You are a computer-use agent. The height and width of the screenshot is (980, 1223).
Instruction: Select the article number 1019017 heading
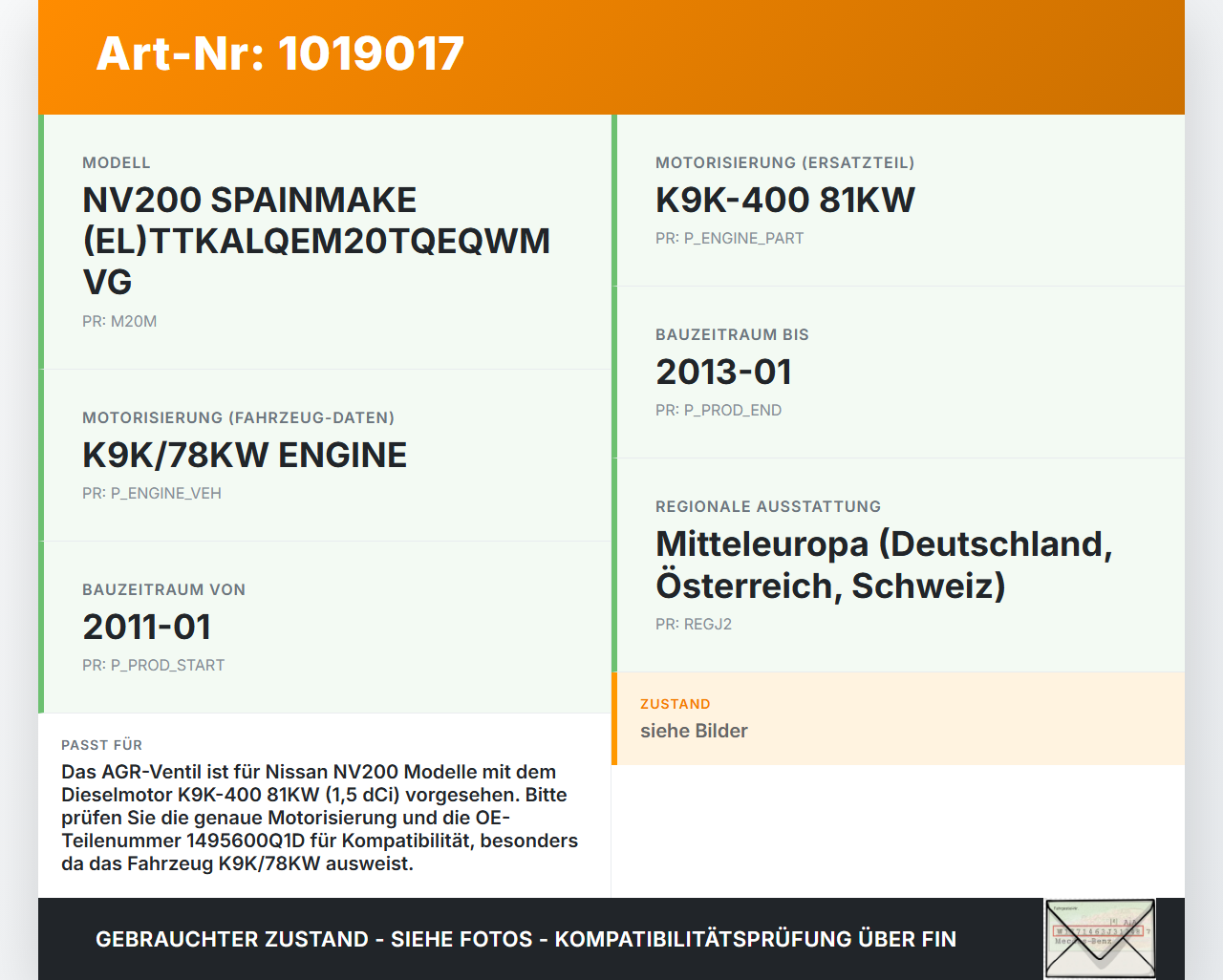click(278, 54)
